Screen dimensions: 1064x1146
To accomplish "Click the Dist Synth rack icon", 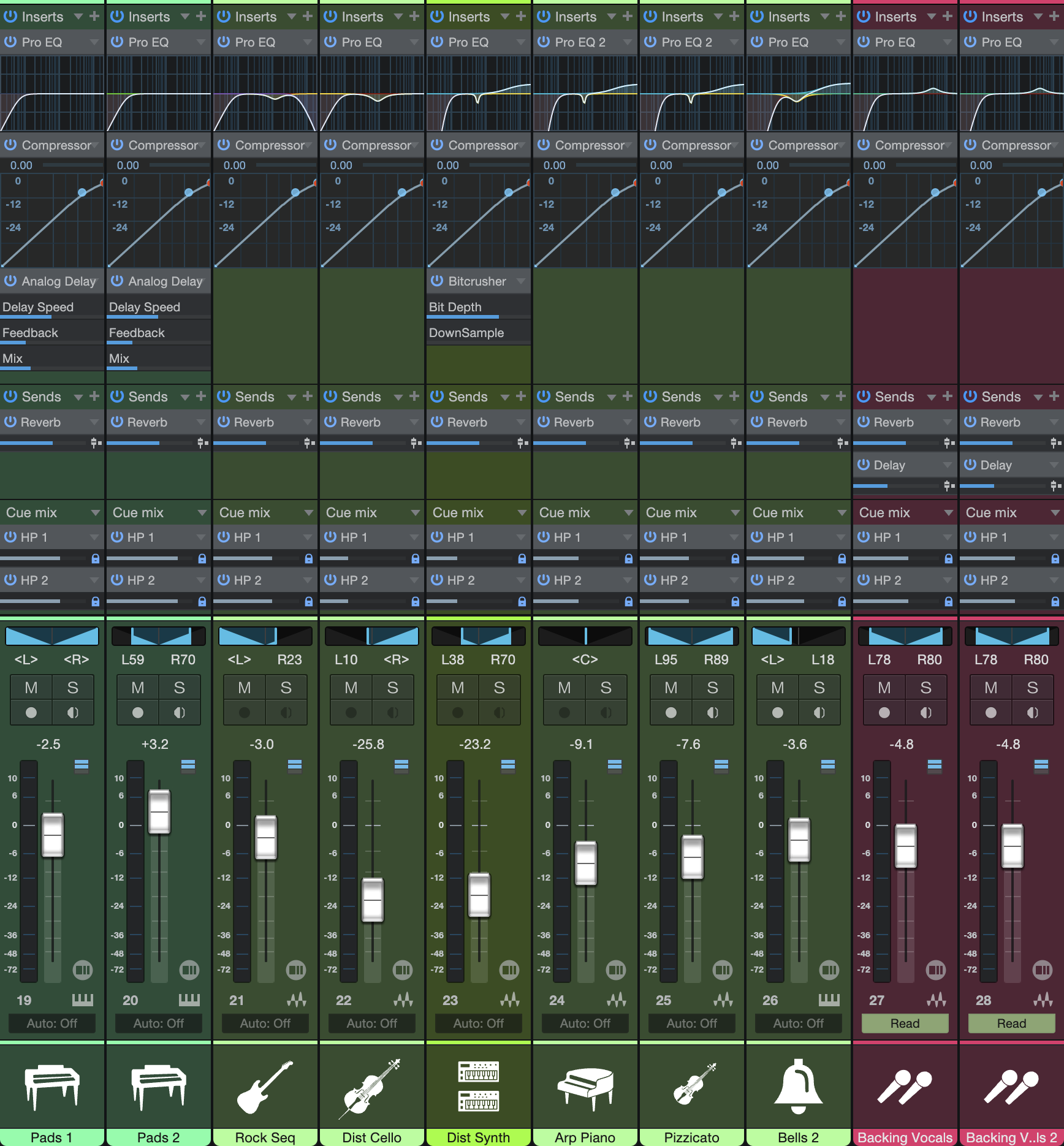I will tap(478, 1087).
